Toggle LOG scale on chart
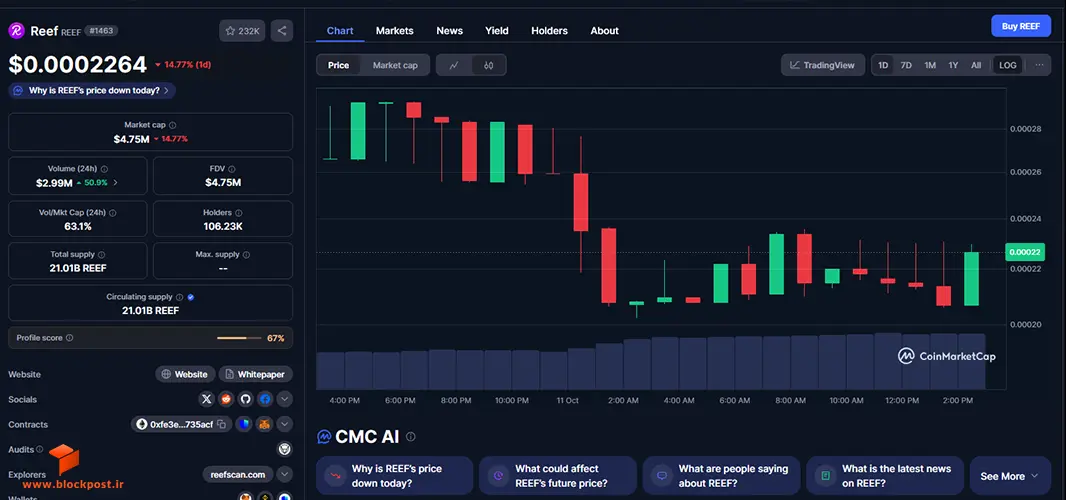 click(x=1008, y=65)
